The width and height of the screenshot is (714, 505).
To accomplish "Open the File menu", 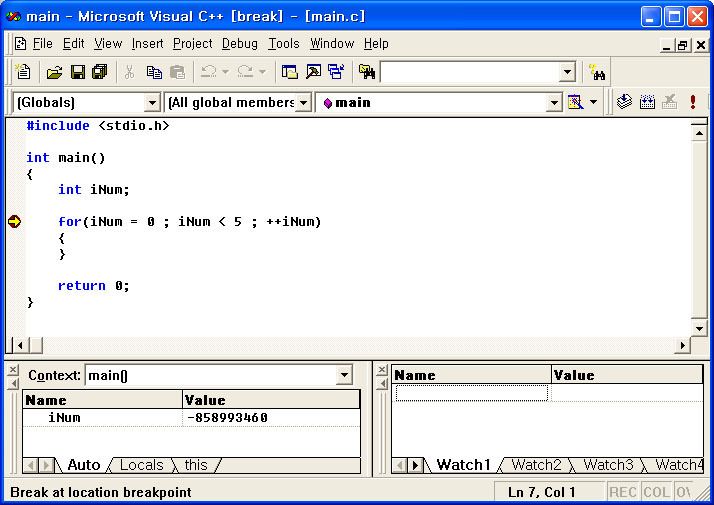I will [x=43, y=44].
